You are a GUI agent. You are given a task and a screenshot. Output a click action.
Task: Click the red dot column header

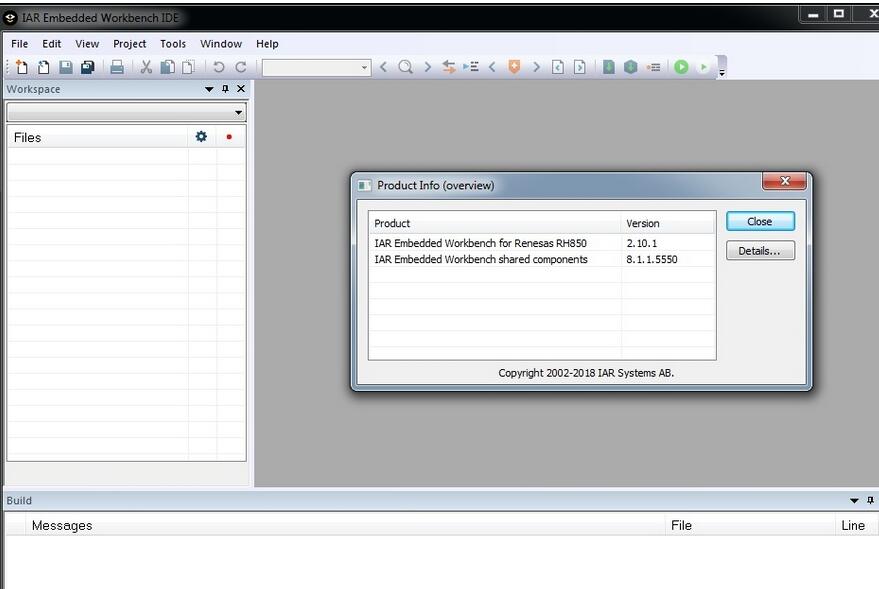coord(229,137)
